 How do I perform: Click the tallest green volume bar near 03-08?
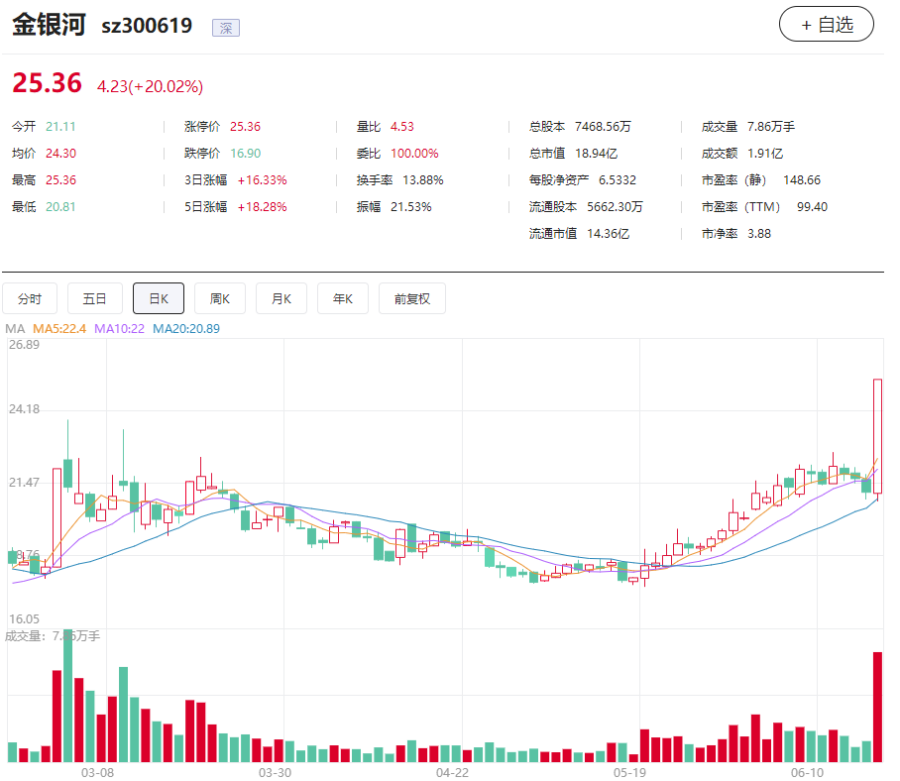(x=68, y=695)
